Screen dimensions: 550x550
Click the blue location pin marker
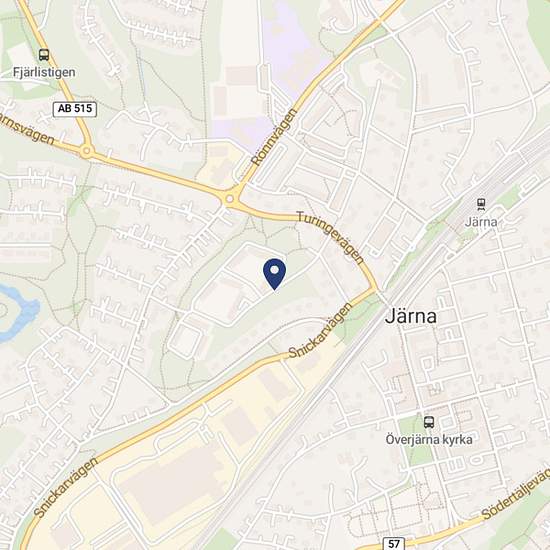pyautogui.click(x=274, y=274)
